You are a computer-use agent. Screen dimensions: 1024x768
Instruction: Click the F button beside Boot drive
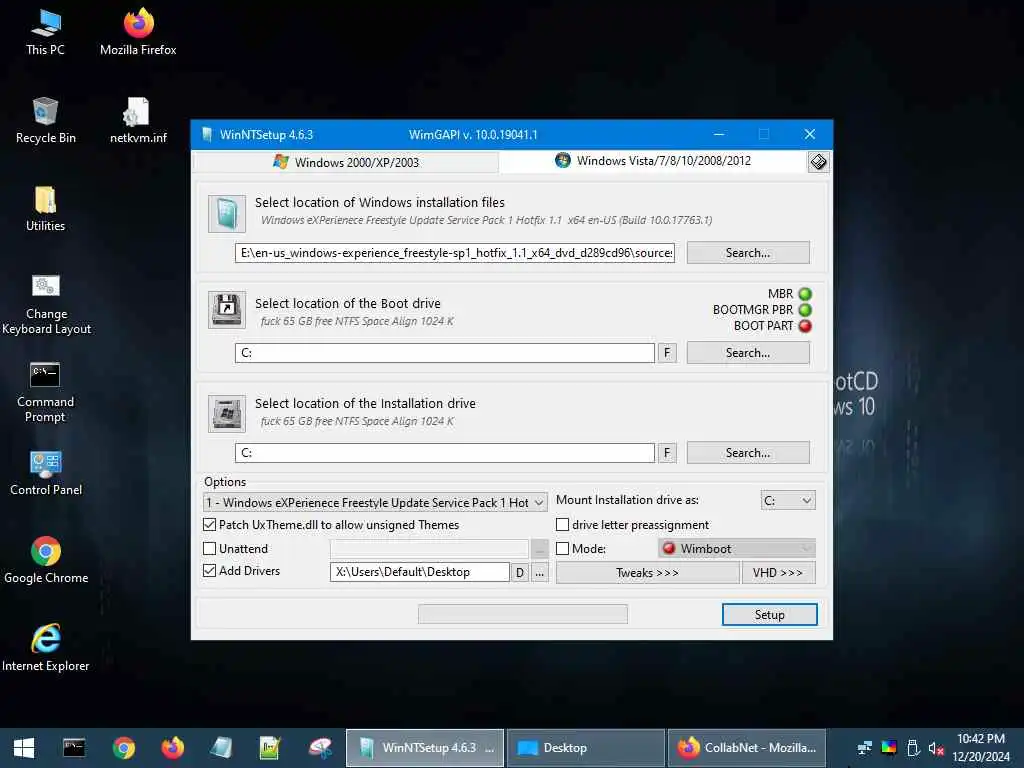point(667,353)
